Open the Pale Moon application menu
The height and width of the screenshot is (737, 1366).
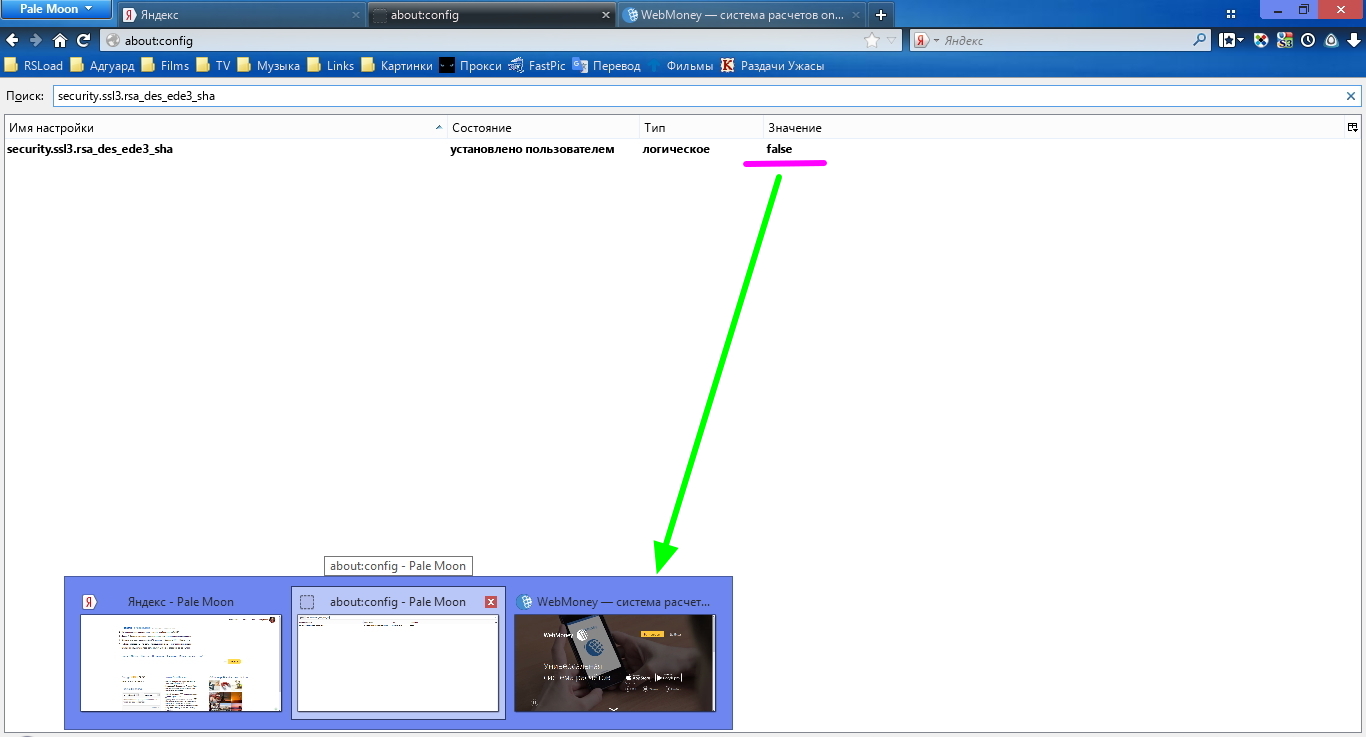[x=56, y=9]
